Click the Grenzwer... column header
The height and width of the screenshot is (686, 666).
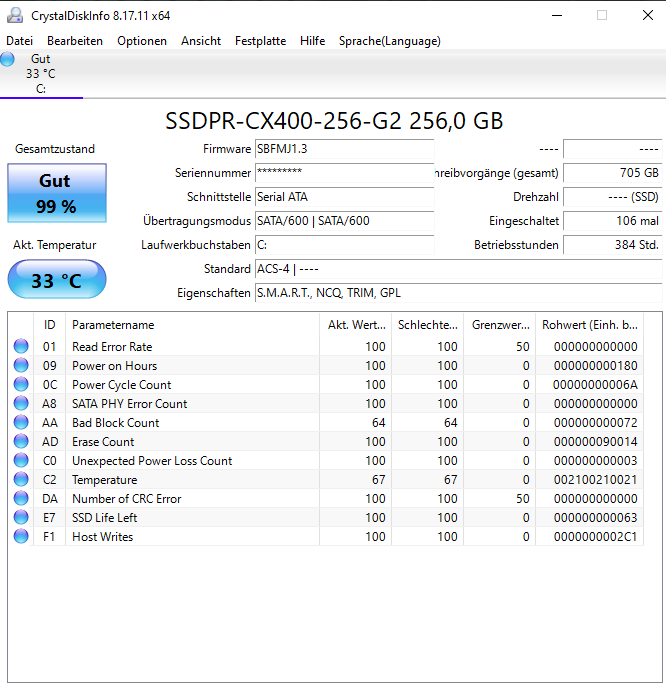pos(500,325)
